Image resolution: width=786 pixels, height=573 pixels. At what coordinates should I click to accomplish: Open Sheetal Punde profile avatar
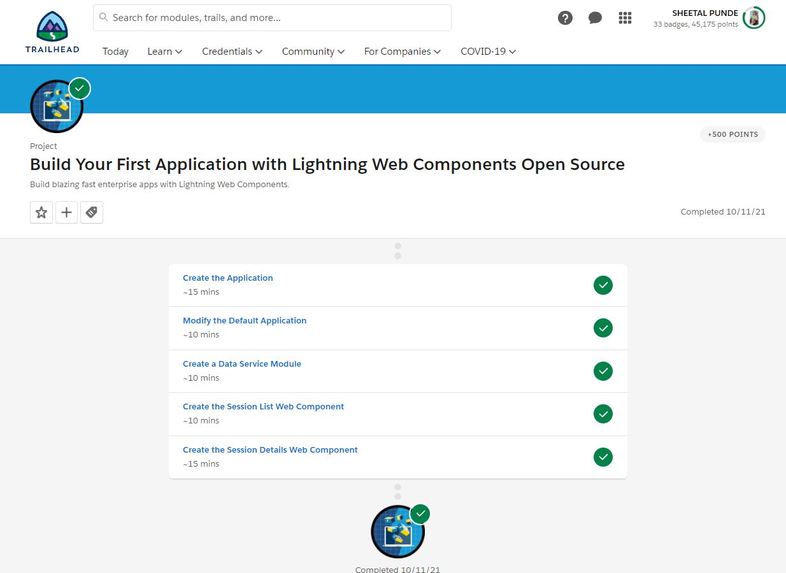pos(753,18)
